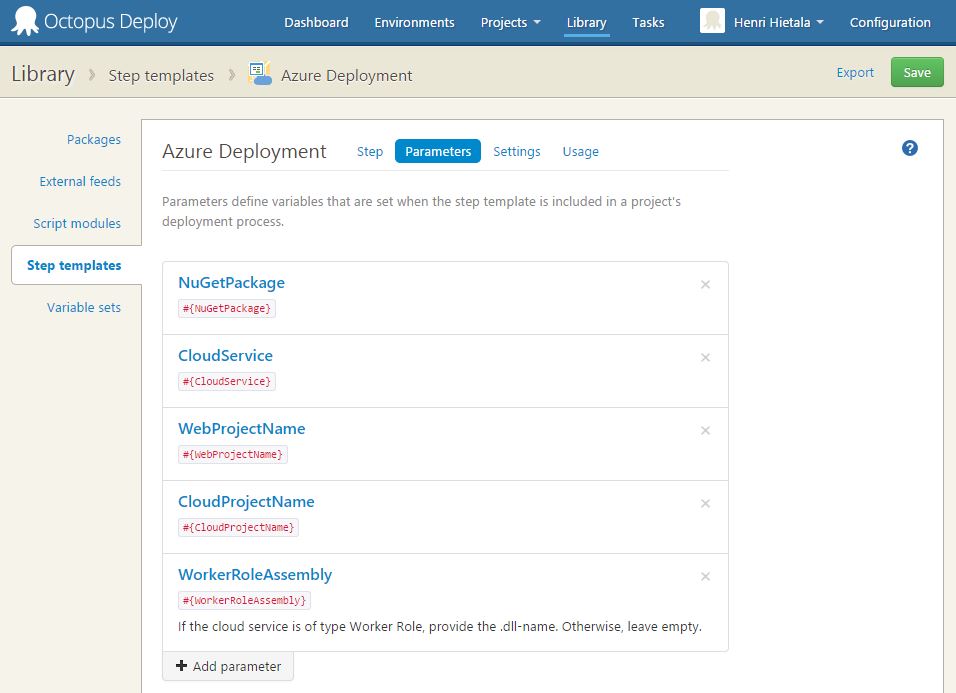
Task: Click the Worker Role help text description
Action: [440, 627]
